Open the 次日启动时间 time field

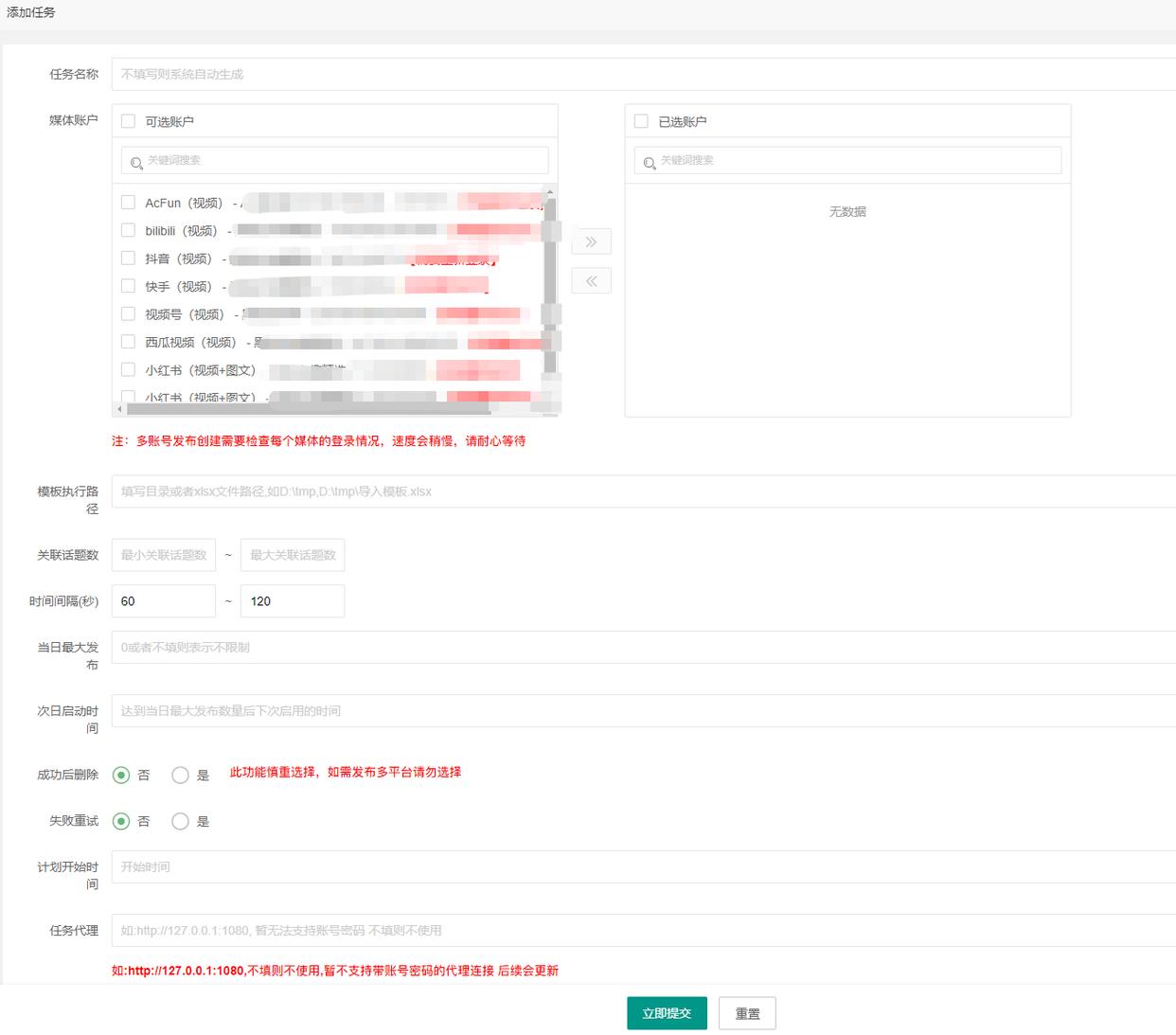644,711
